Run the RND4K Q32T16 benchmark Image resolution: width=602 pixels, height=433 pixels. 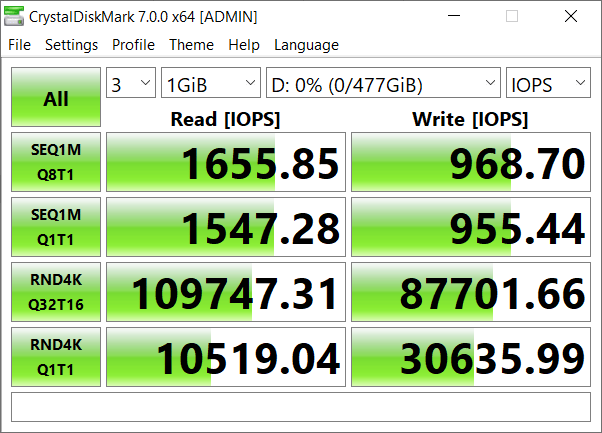tap(56, 292)
